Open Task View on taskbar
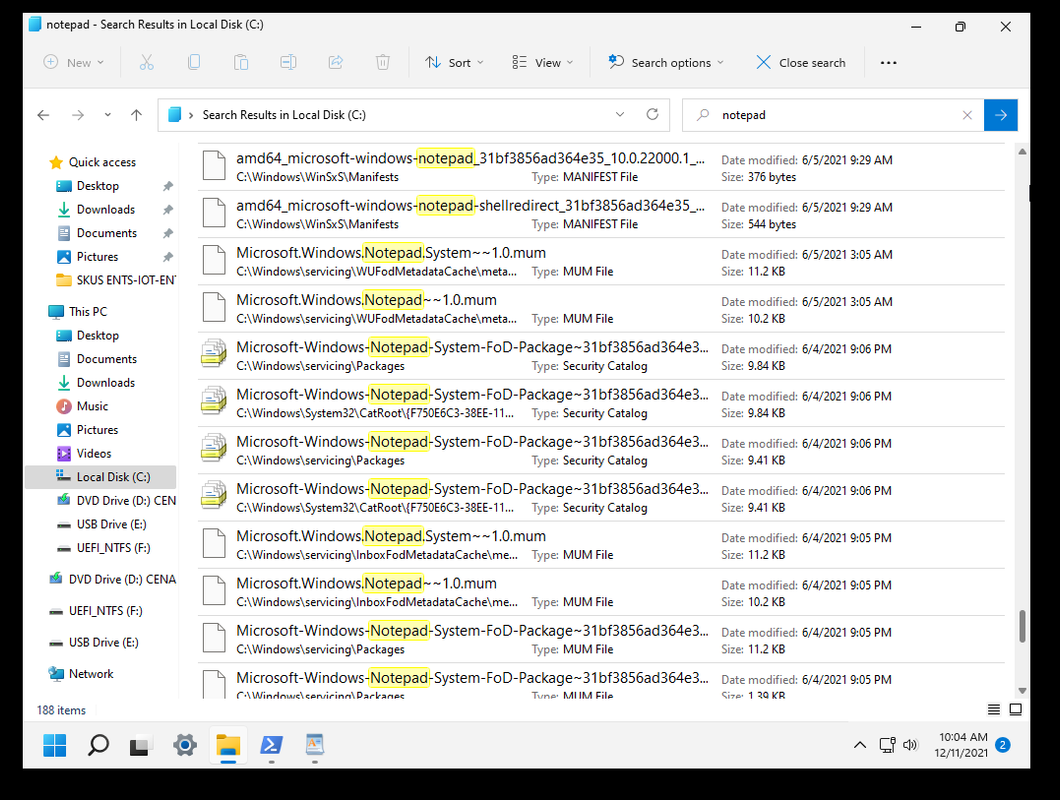This screenshot has width=1060, height=800. point(140,745)
